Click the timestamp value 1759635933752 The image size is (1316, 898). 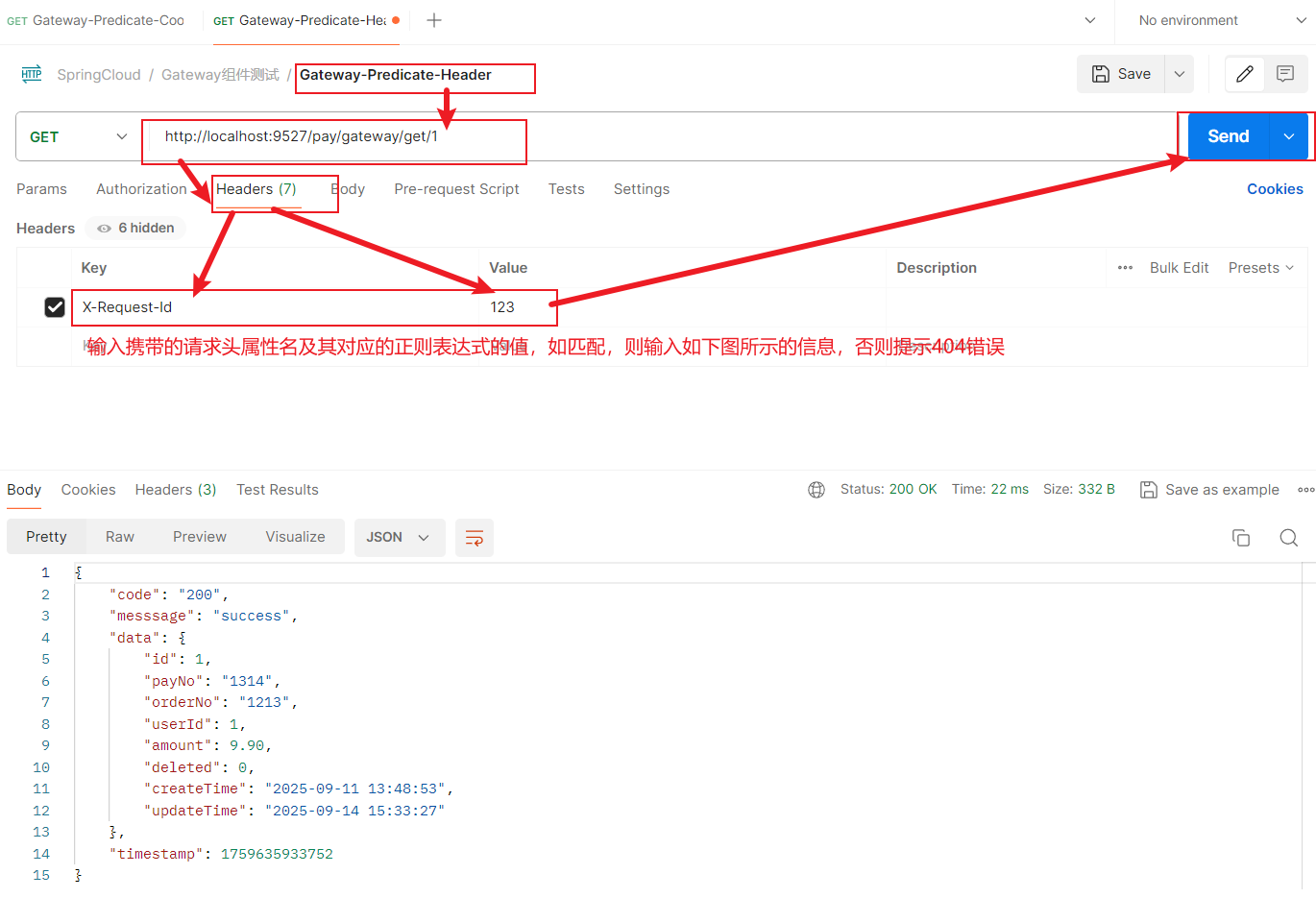click(277, 854)
